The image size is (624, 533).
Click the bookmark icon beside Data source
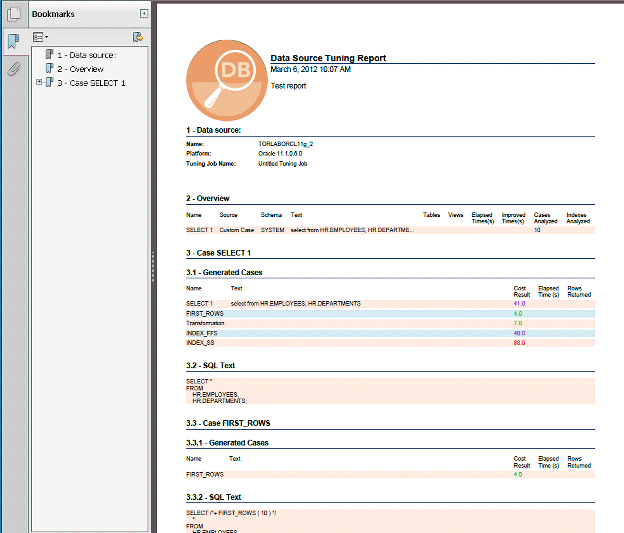pyautogui.click(x=50, y=55)
